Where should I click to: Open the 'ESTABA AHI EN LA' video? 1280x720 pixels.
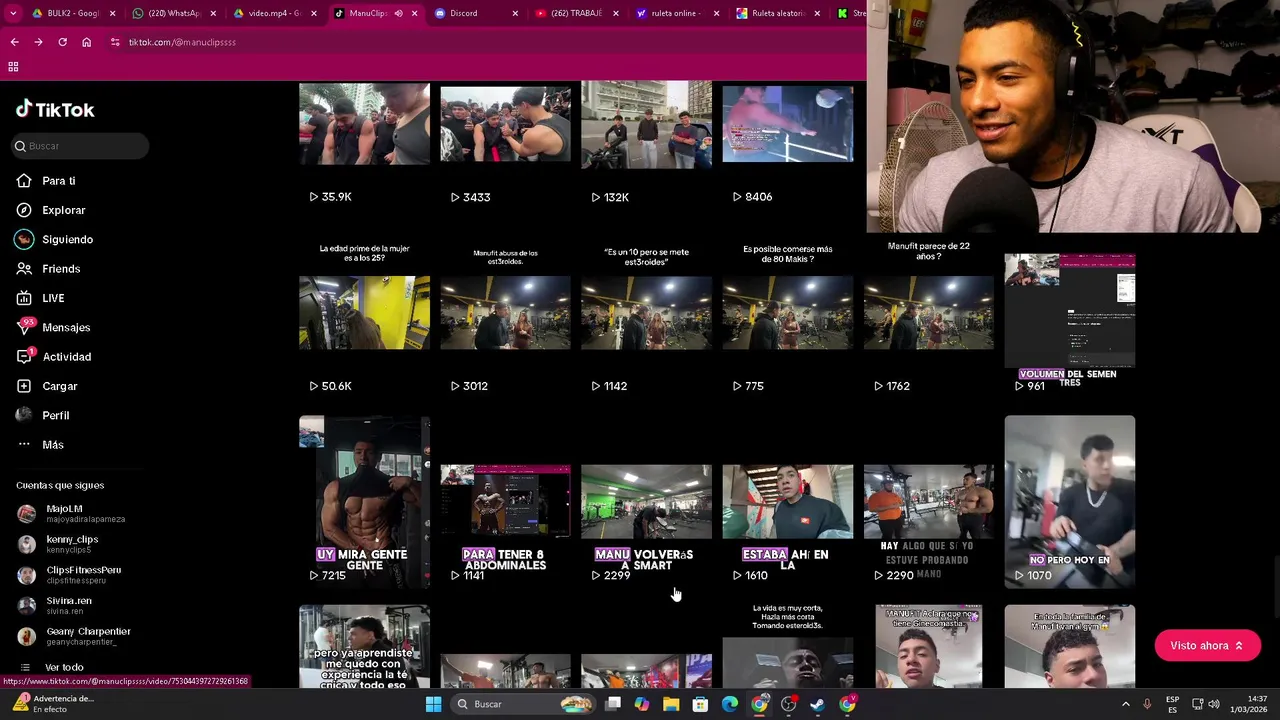tap(787, 501)
